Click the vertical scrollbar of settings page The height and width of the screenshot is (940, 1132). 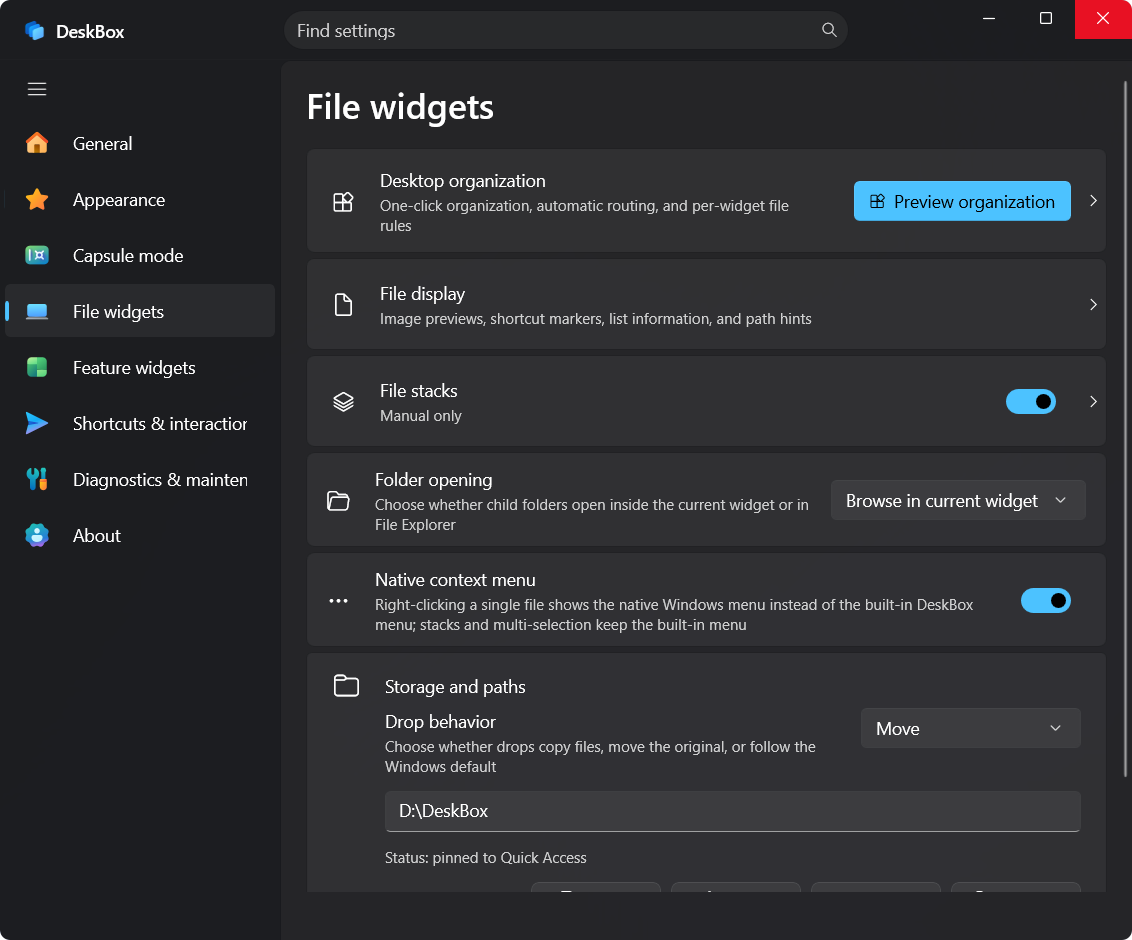click(1125, 429)
